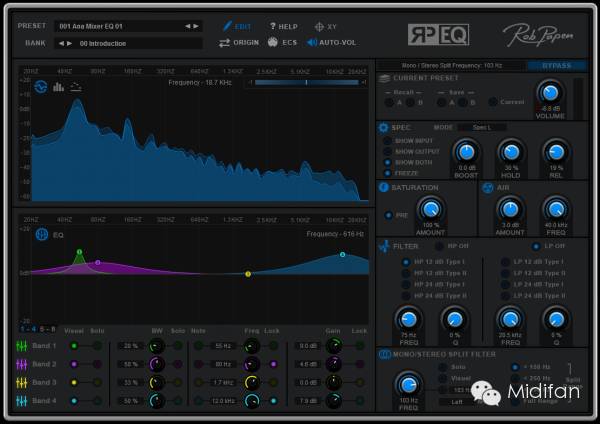This screenshot has width=600, height=424.
Task: Click the green Band 1 EQ node
Action: point(79,252)
